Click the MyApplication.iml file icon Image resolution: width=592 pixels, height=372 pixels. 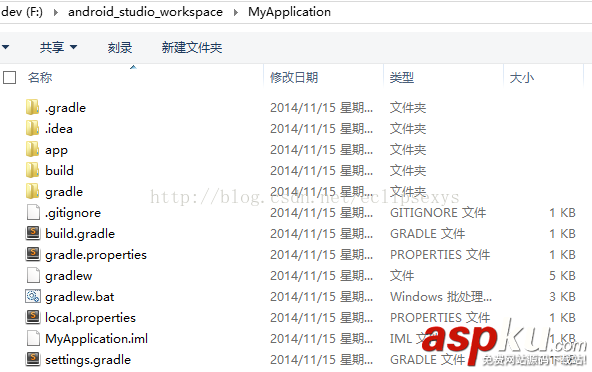click(33, 338)
